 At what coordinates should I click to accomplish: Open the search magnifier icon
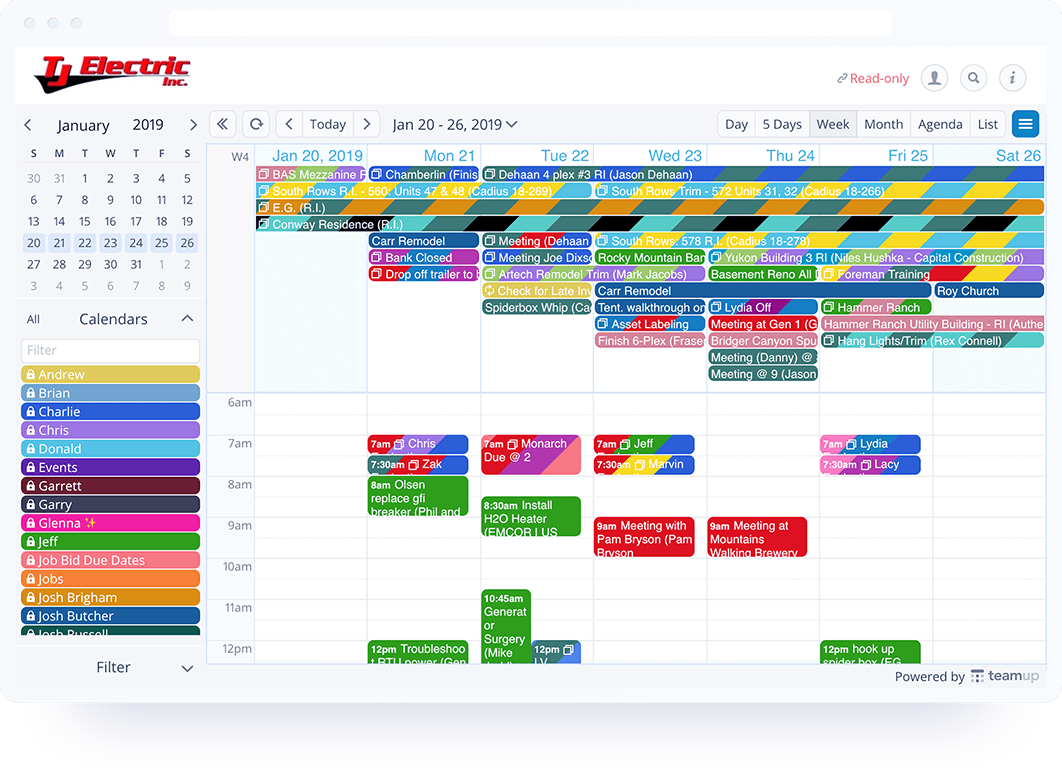(973, 78)
